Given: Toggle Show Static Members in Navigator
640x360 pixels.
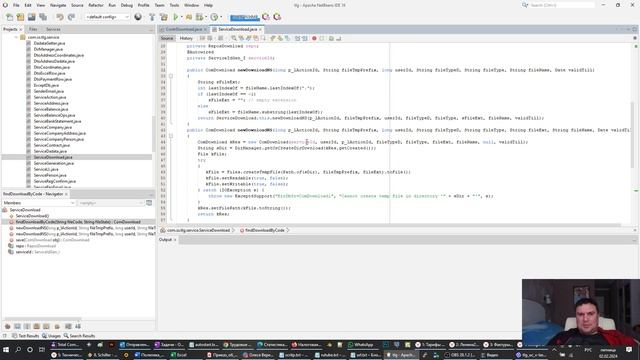Looking at the screenshot, I should tap(27, 327).
